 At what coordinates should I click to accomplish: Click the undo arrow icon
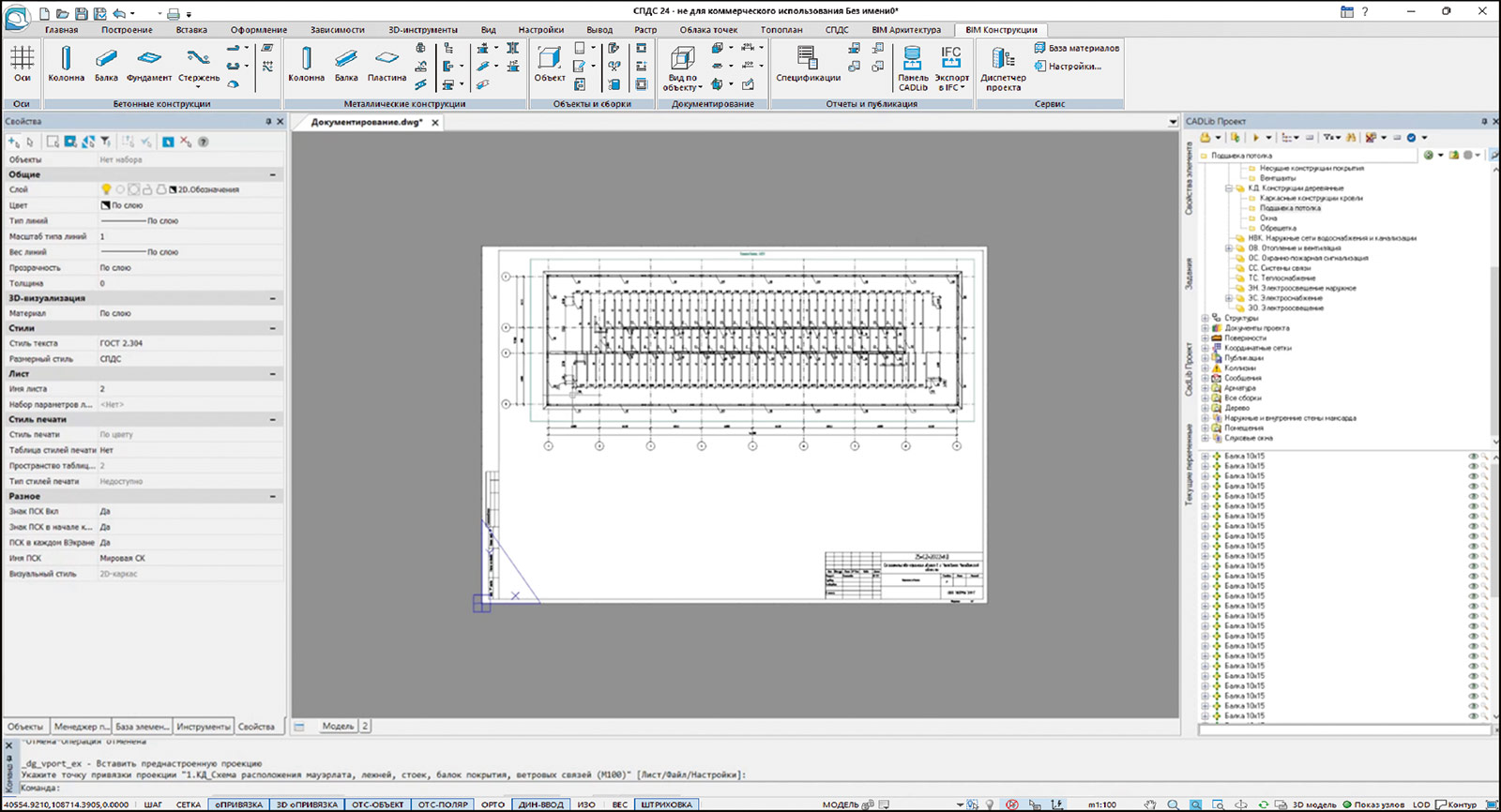(x=119, y=13)
